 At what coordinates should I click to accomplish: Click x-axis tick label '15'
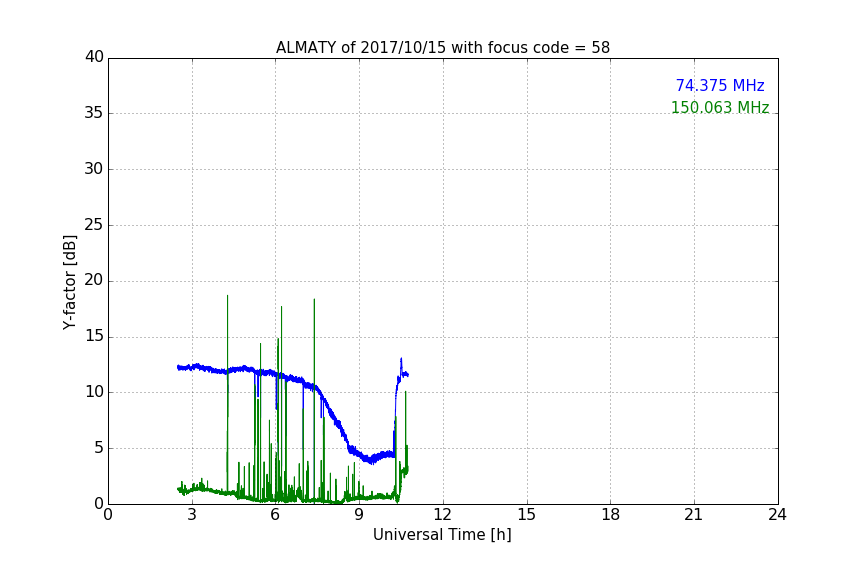point(527,515)
